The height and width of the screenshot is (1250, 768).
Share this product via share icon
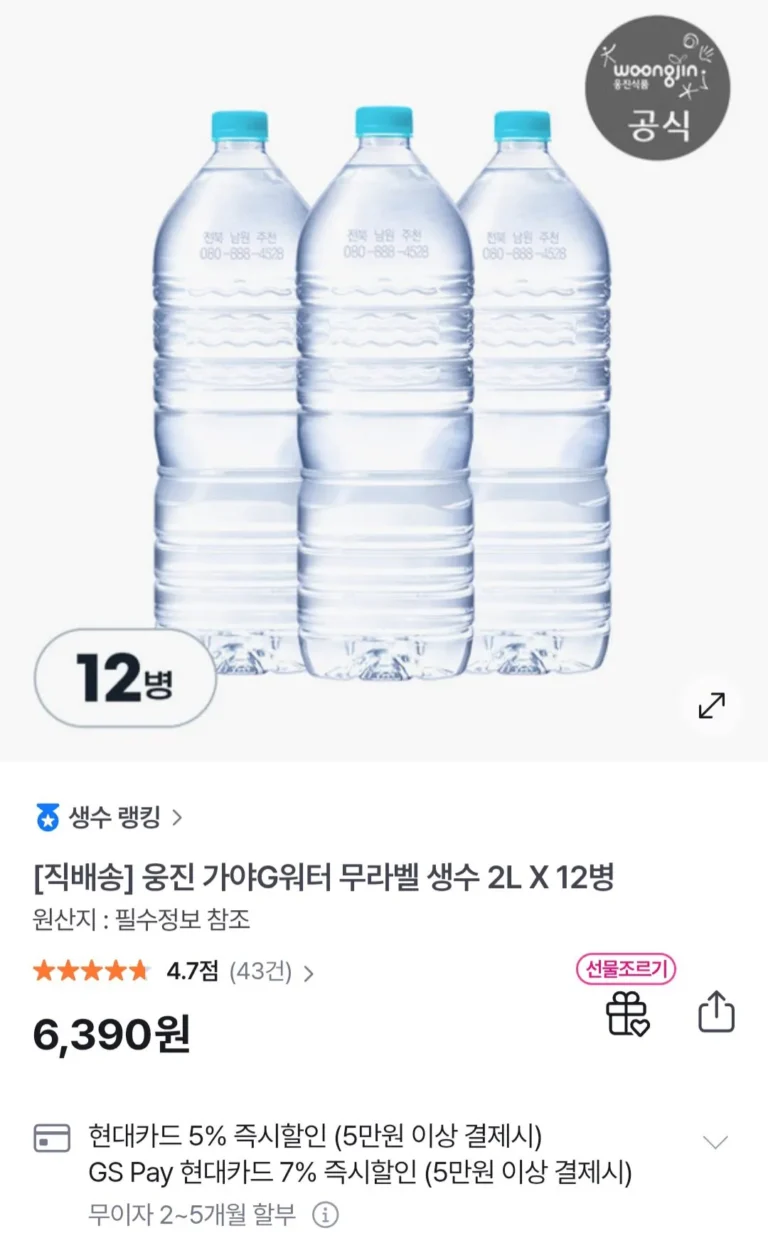click(x=715, y=1012)
